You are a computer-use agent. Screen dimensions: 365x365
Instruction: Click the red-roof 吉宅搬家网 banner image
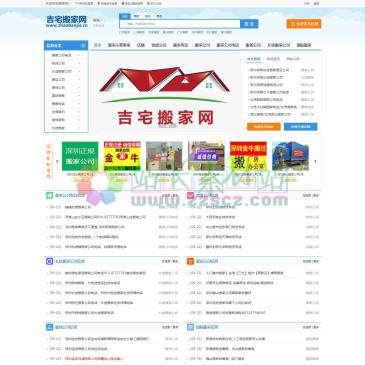coord(166,93)
